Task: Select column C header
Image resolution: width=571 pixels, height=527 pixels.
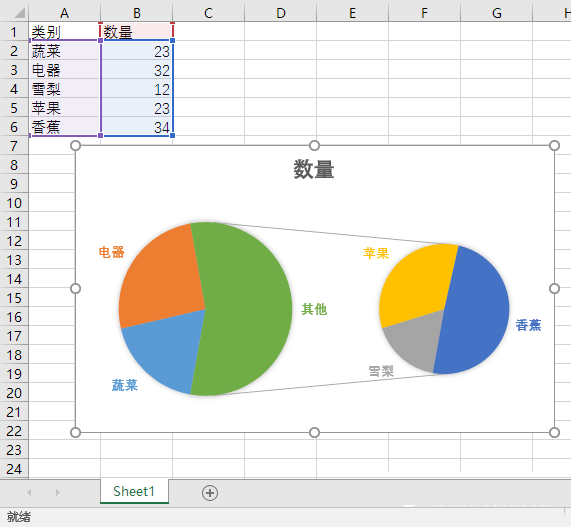Action: (208, 13)
